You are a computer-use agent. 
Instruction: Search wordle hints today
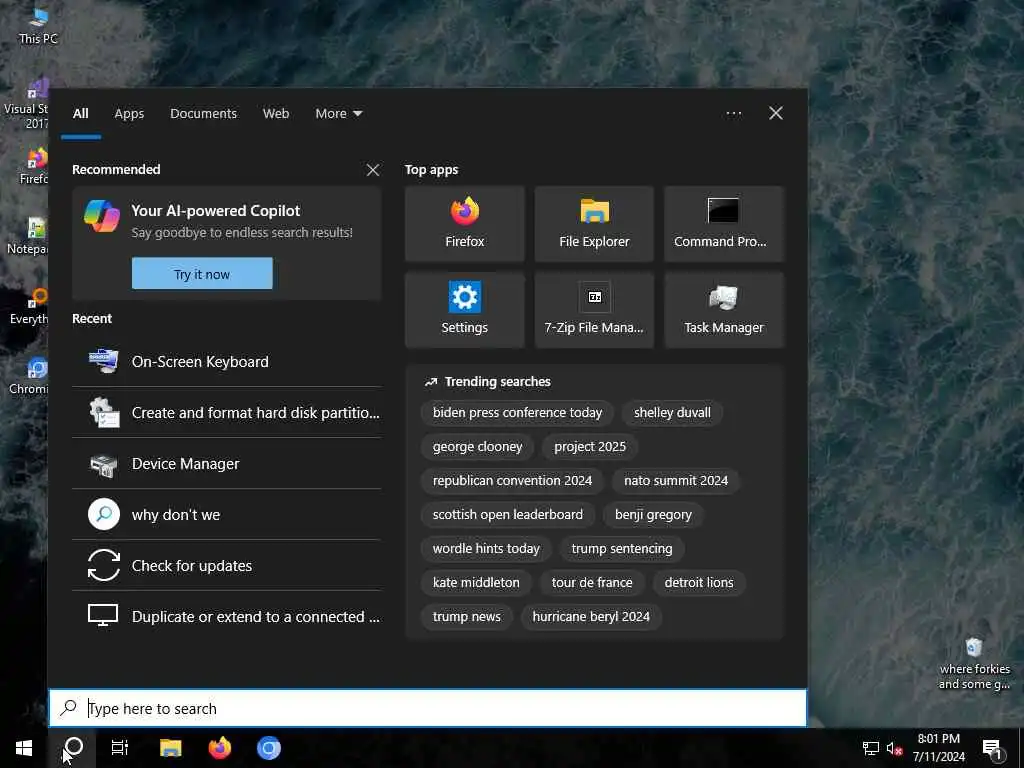486,549
